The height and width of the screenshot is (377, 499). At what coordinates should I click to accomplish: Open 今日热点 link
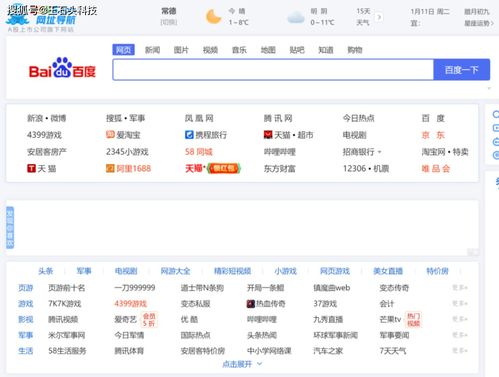[x=359, y=118]
